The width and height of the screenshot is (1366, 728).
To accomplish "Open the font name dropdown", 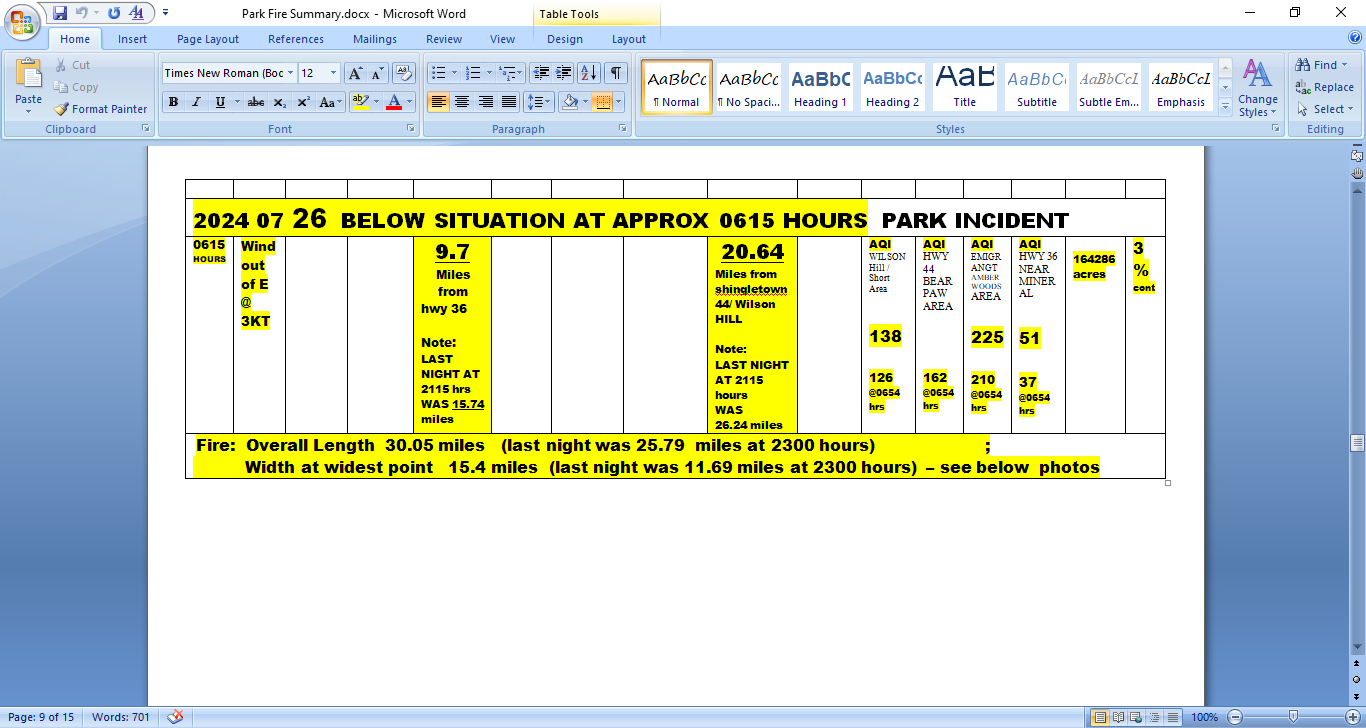I will 290,73.
